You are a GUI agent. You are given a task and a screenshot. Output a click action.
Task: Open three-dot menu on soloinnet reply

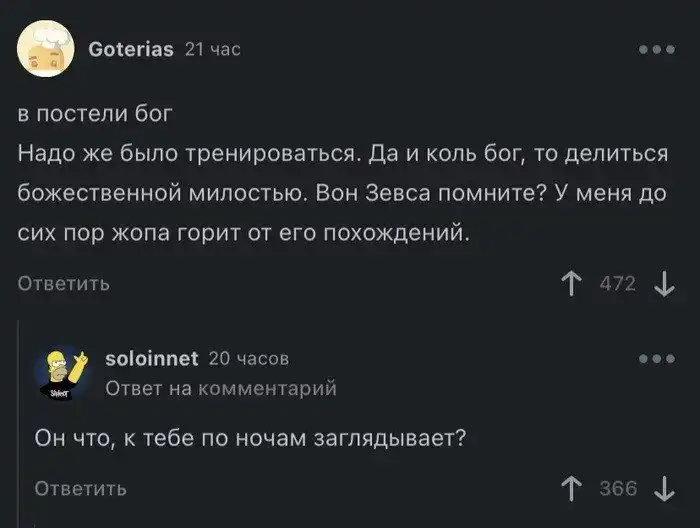click(x=655, y=359)
